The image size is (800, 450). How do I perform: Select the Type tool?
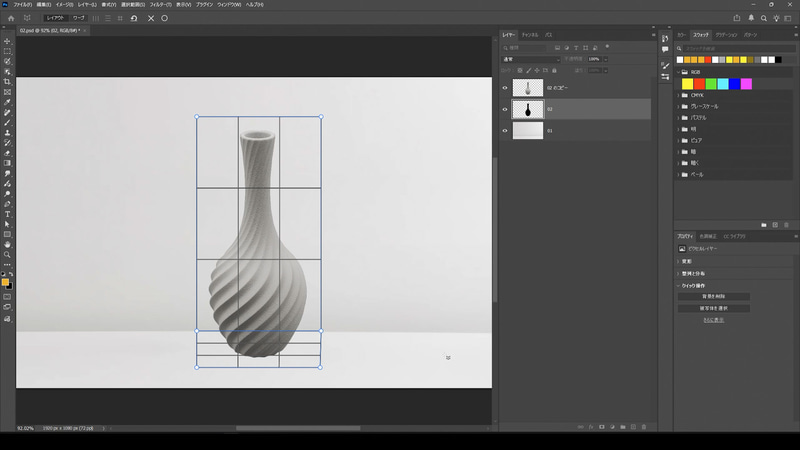coord(7,214)
